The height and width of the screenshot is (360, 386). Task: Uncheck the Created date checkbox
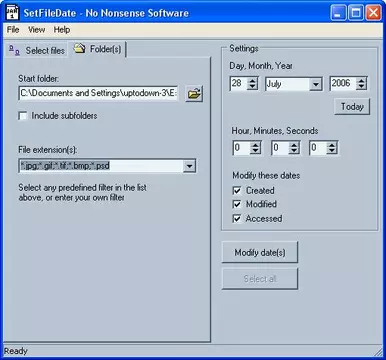coord(237,191)
